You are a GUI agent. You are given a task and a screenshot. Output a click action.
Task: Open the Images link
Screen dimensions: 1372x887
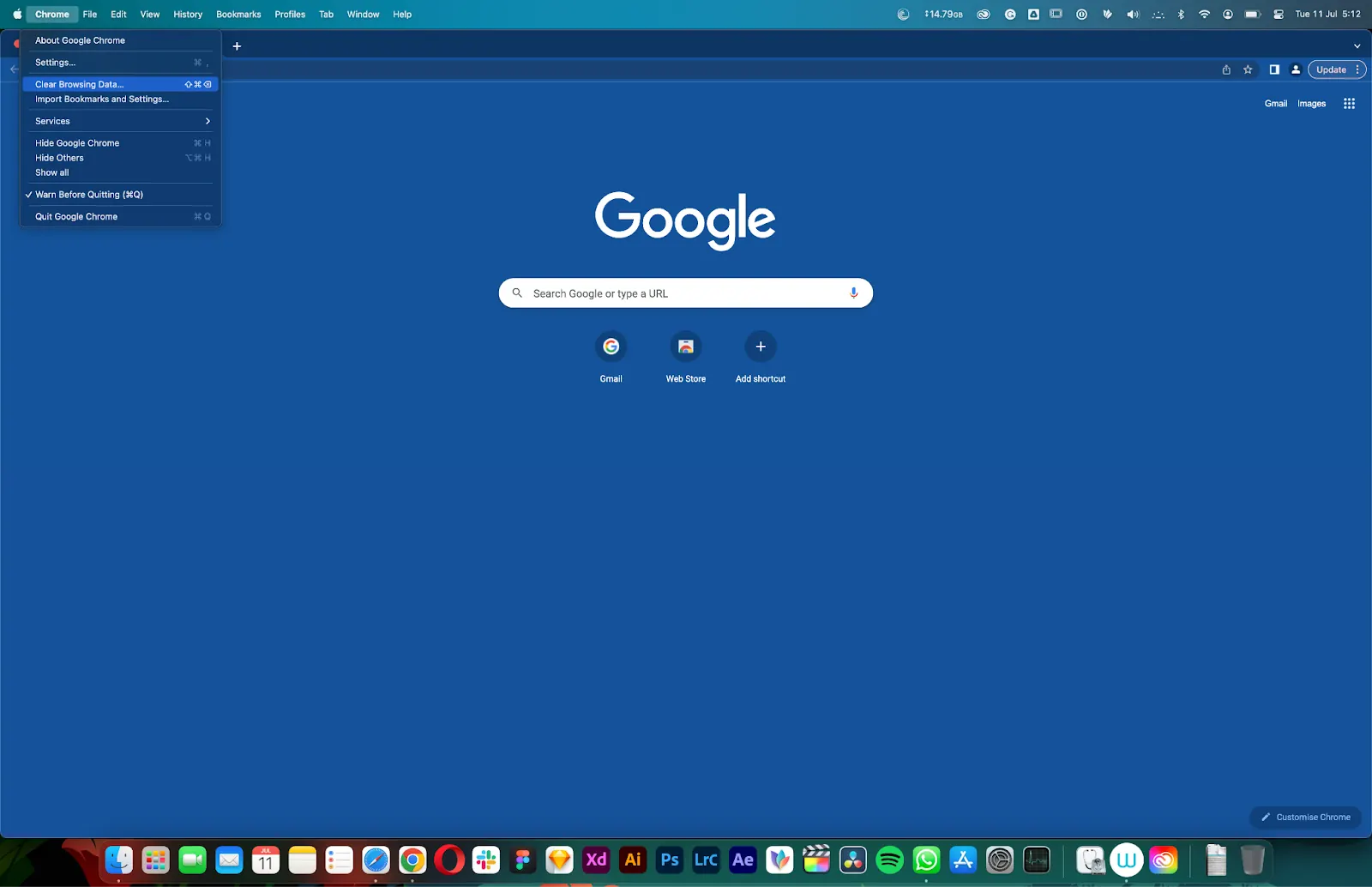pos(1311,104)
